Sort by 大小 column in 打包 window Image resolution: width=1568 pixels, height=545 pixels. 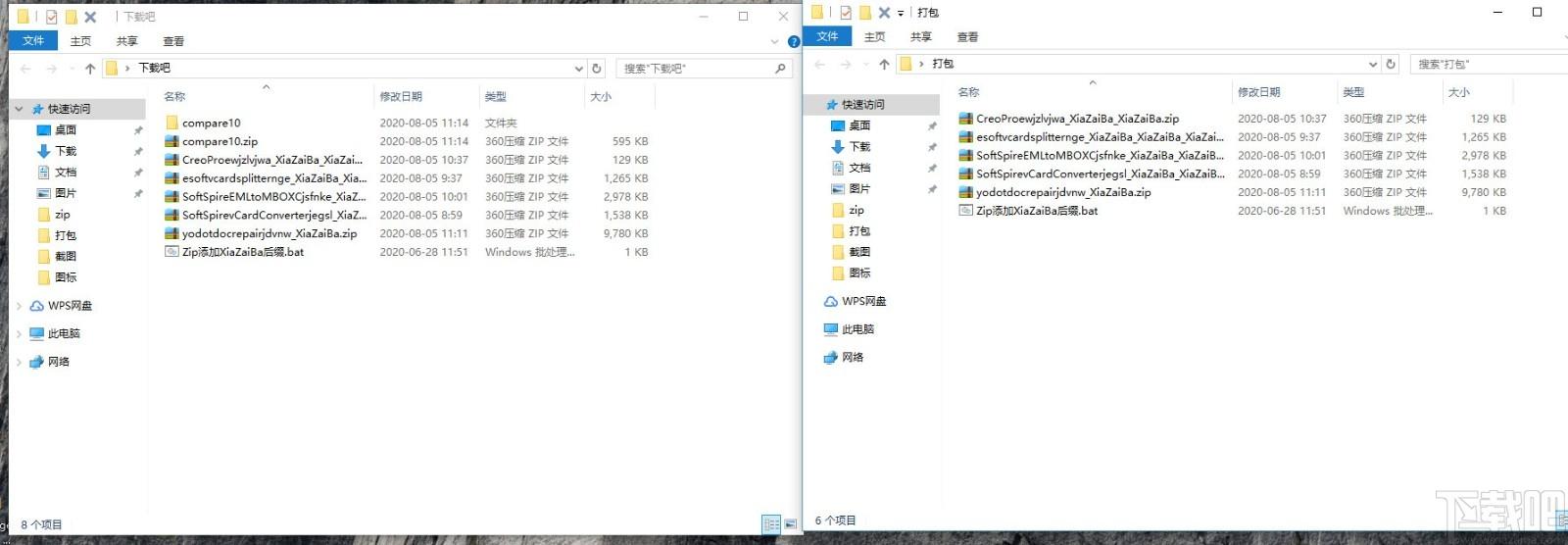pyautogui.click(x=1459, y=92)
